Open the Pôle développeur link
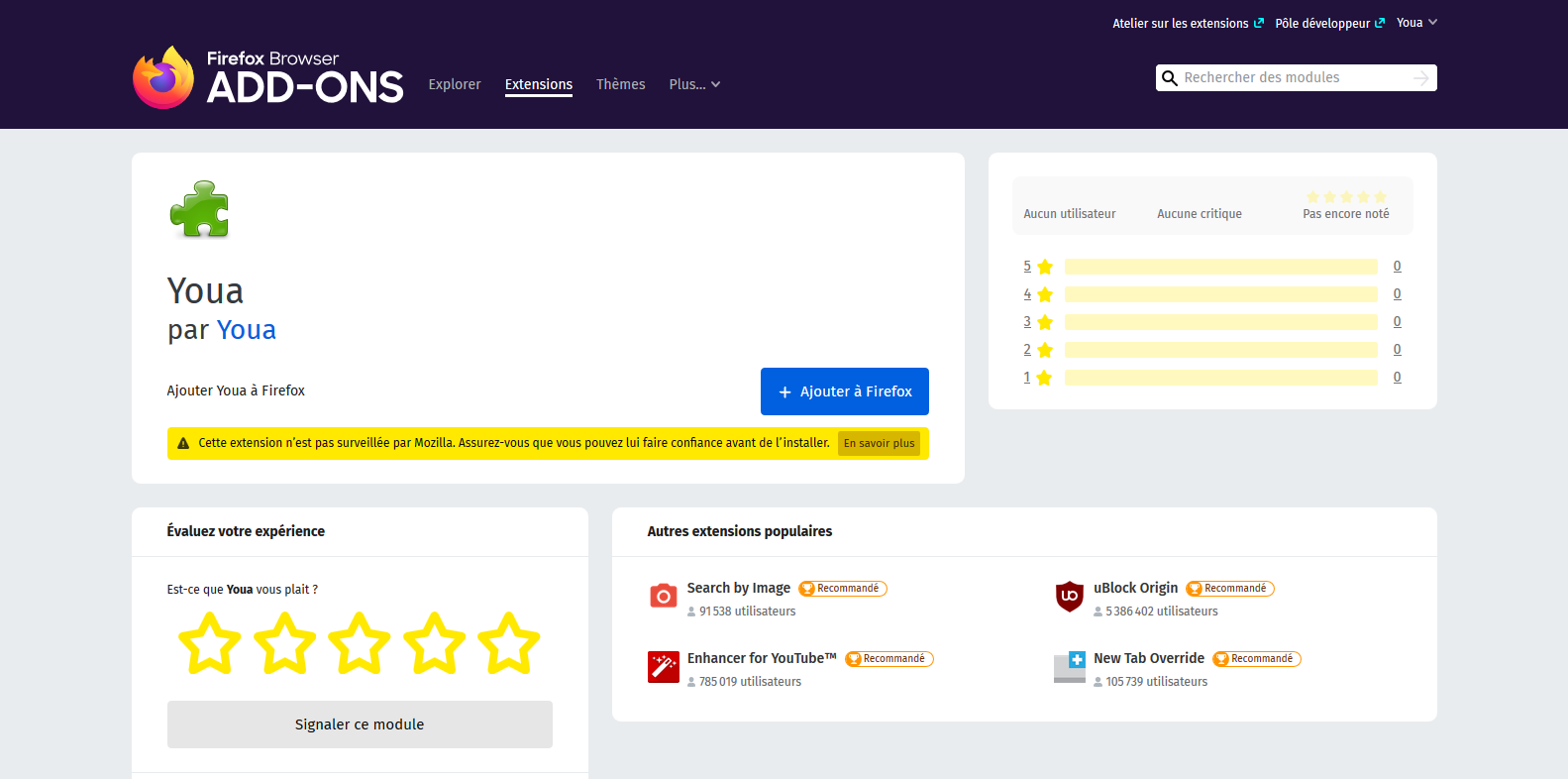1568x779 pixels. 1329,23
